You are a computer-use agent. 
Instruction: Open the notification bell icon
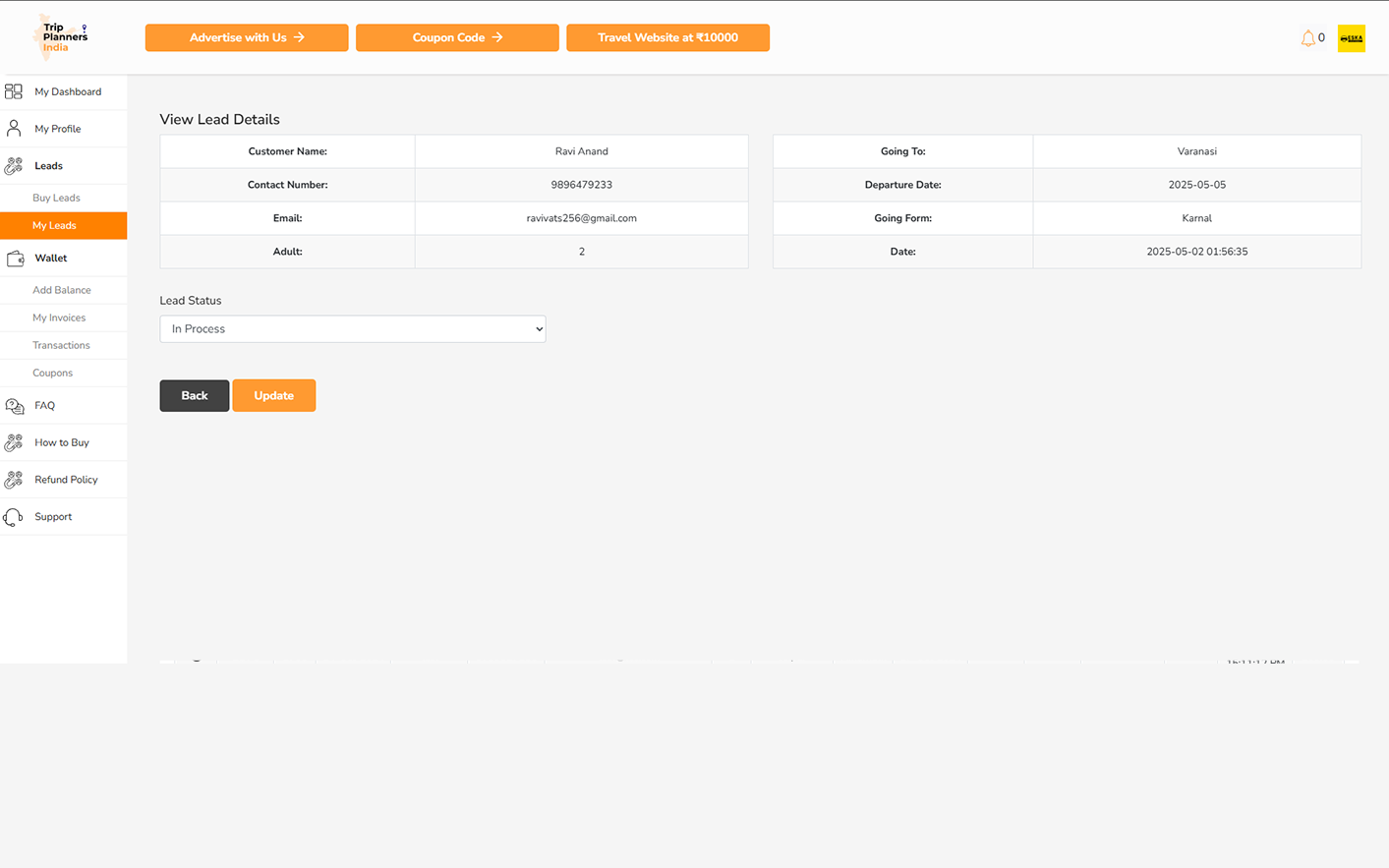1307,38
